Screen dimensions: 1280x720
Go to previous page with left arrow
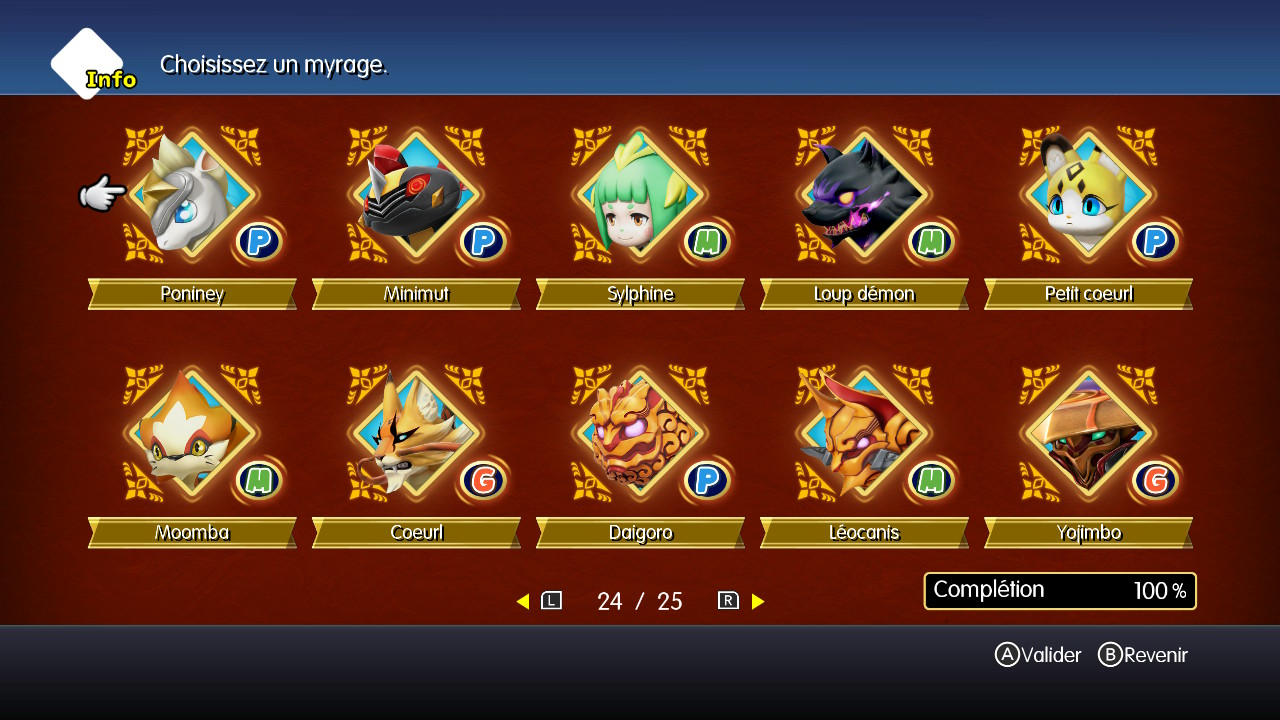point(523,601)
